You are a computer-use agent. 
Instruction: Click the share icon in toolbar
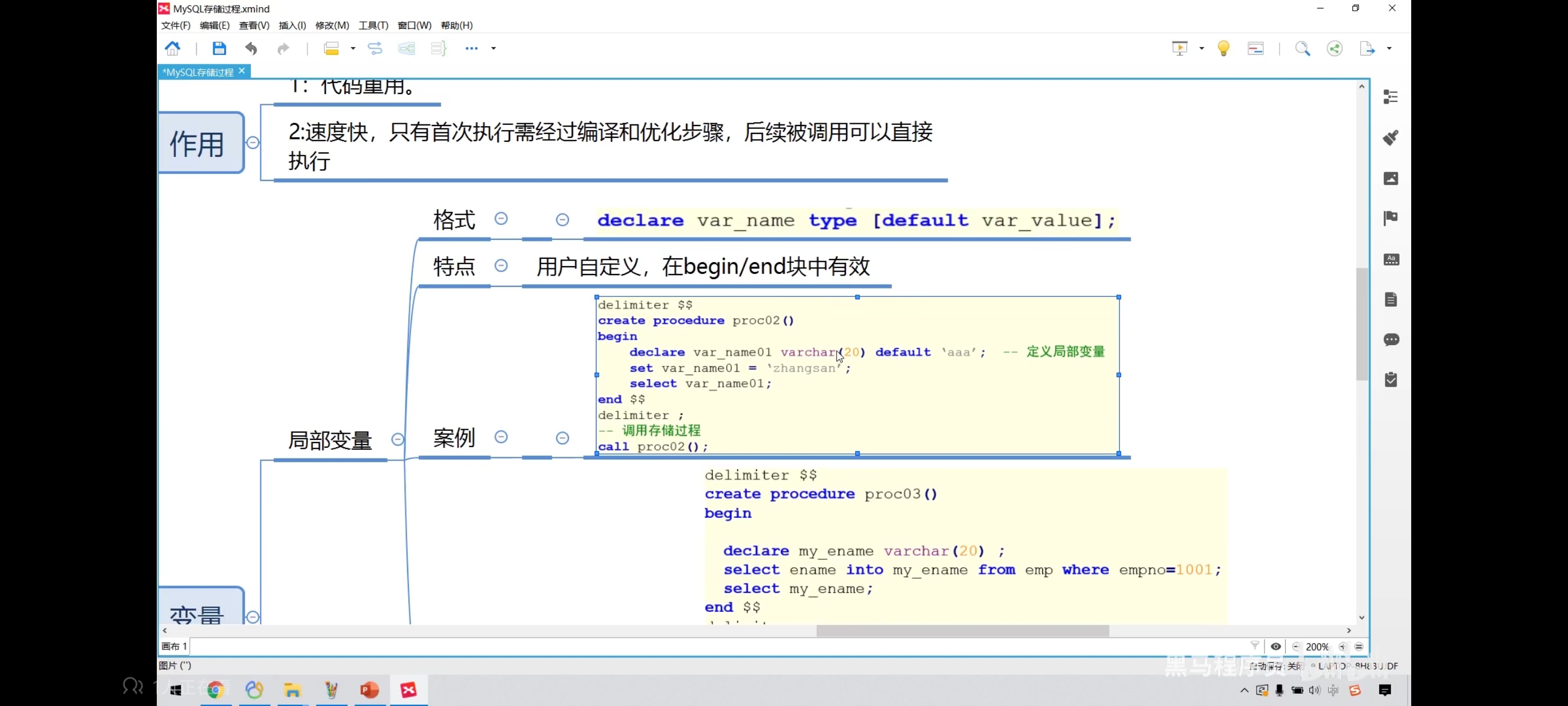(x=1334, y=48)
